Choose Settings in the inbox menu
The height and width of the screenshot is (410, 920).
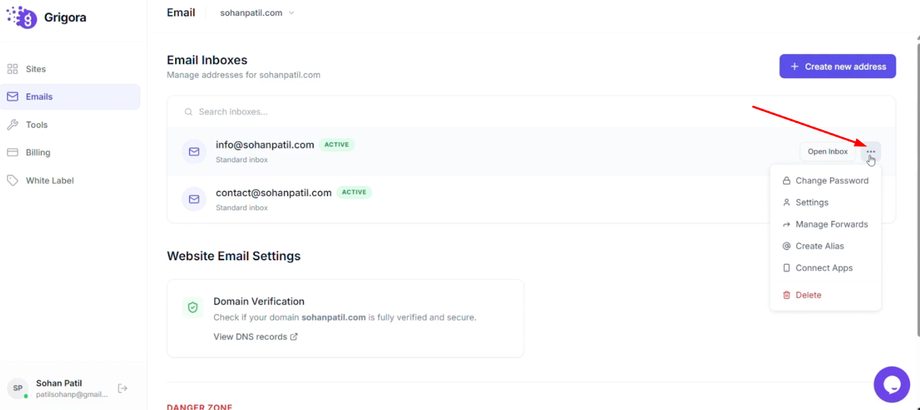click(811, 202)
